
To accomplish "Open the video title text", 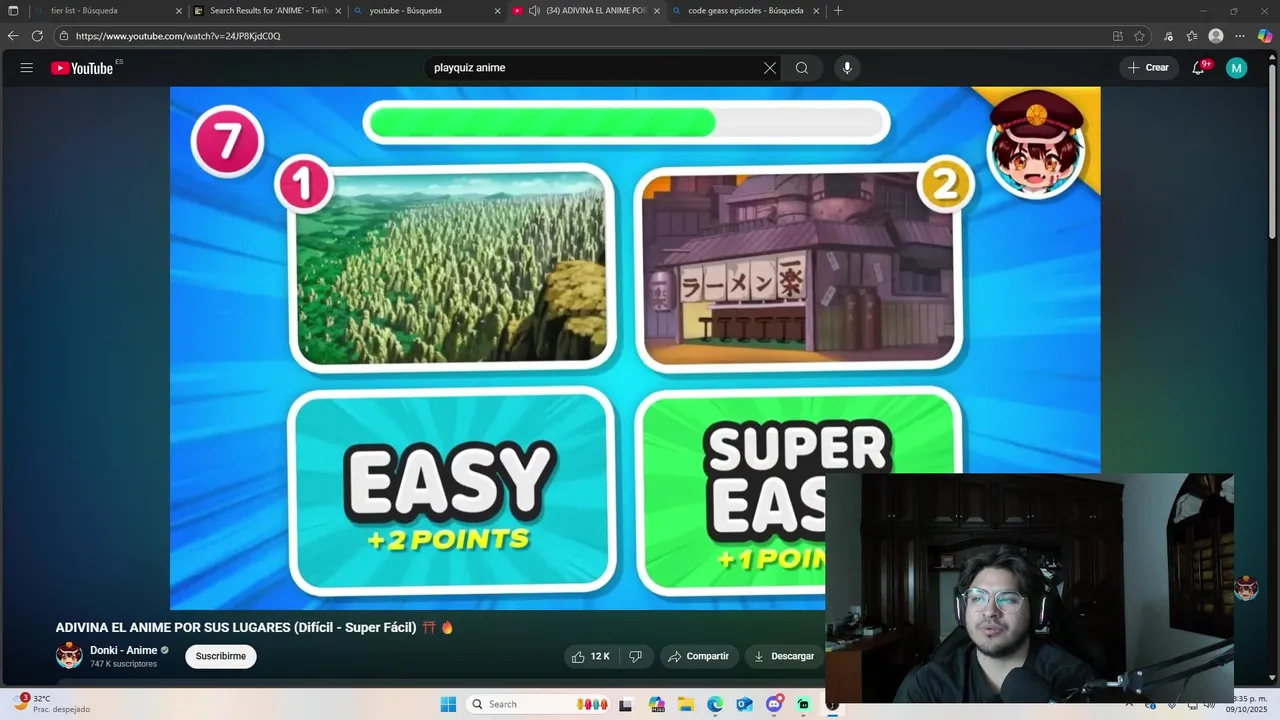I will [255, 628].
